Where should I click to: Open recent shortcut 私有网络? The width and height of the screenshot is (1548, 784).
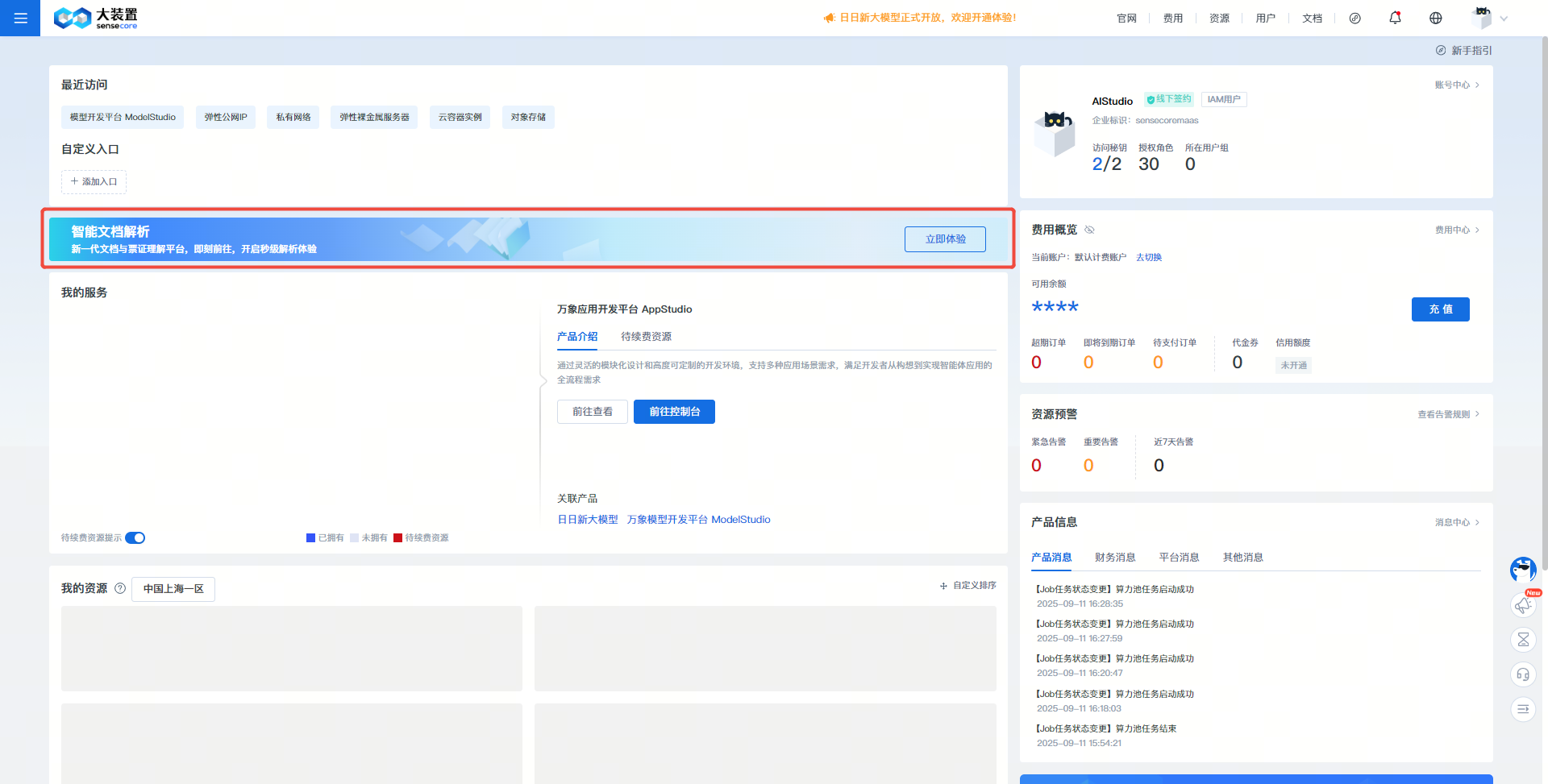[293, 117]
